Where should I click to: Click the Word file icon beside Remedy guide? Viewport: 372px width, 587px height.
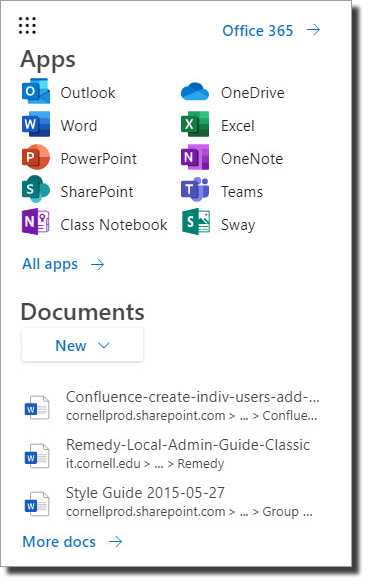click(x=37, y=456)
